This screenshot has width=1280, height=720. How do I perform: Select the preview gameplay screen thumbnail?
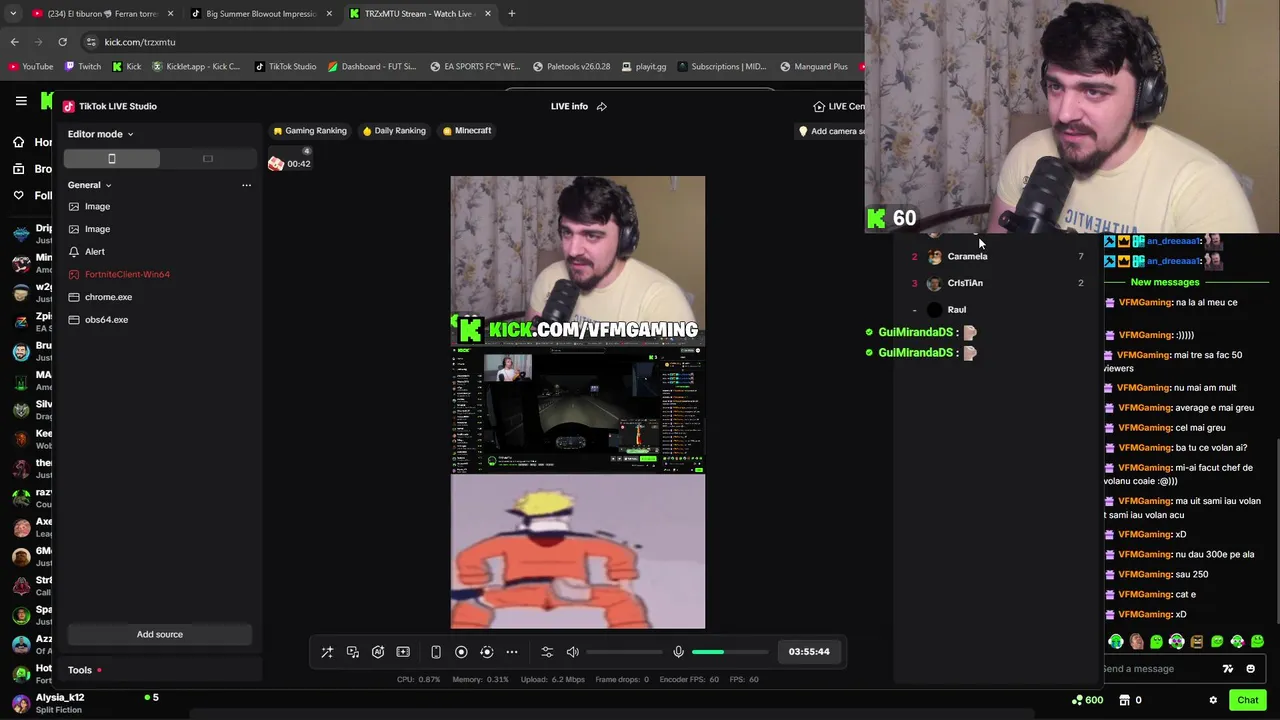click(578, 410)
